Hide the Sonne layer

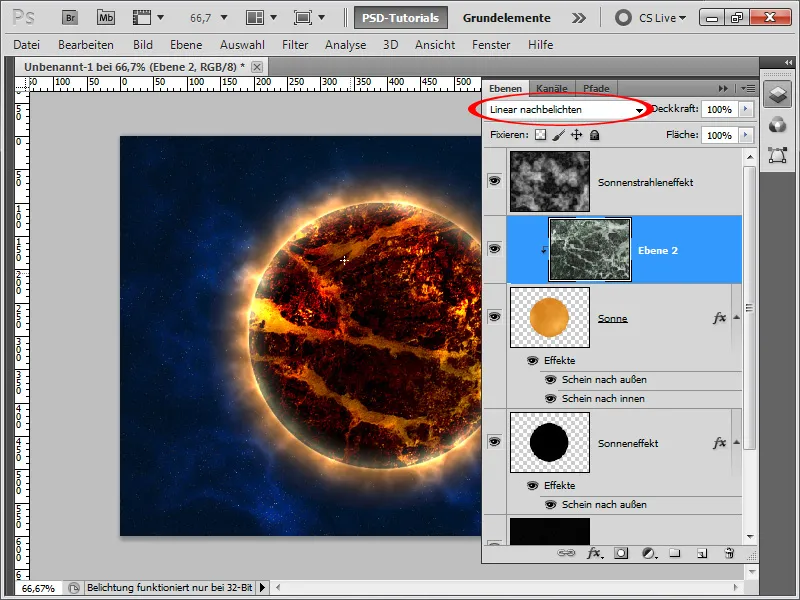pyautogui.click(x=494, y=316)
